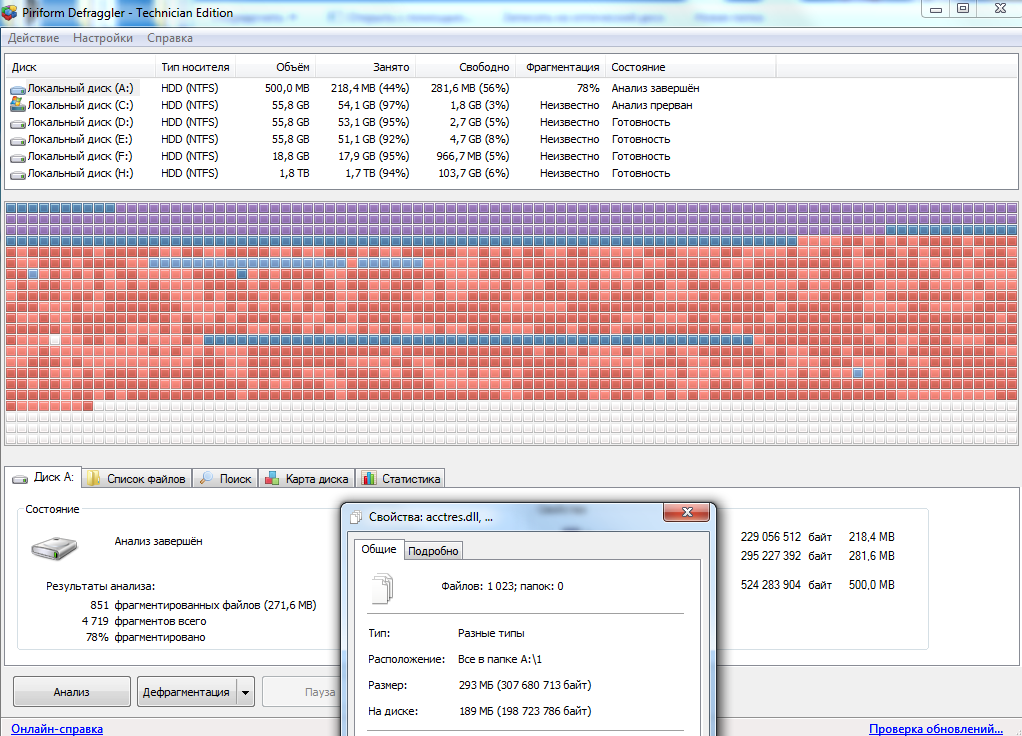Sort by the Свободно column header
1022x736 pixels.
(x=466, y=67)
